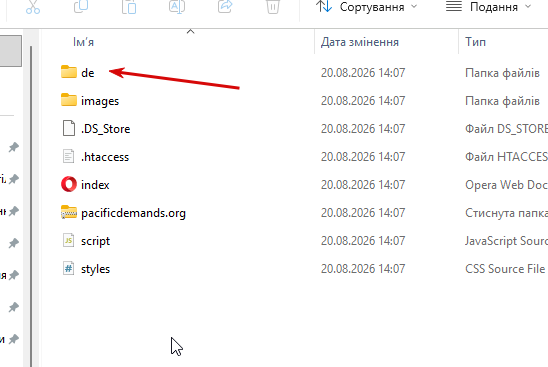
Task: Click 'JavaScript Sourc' type cell
Action: point(506,240)
